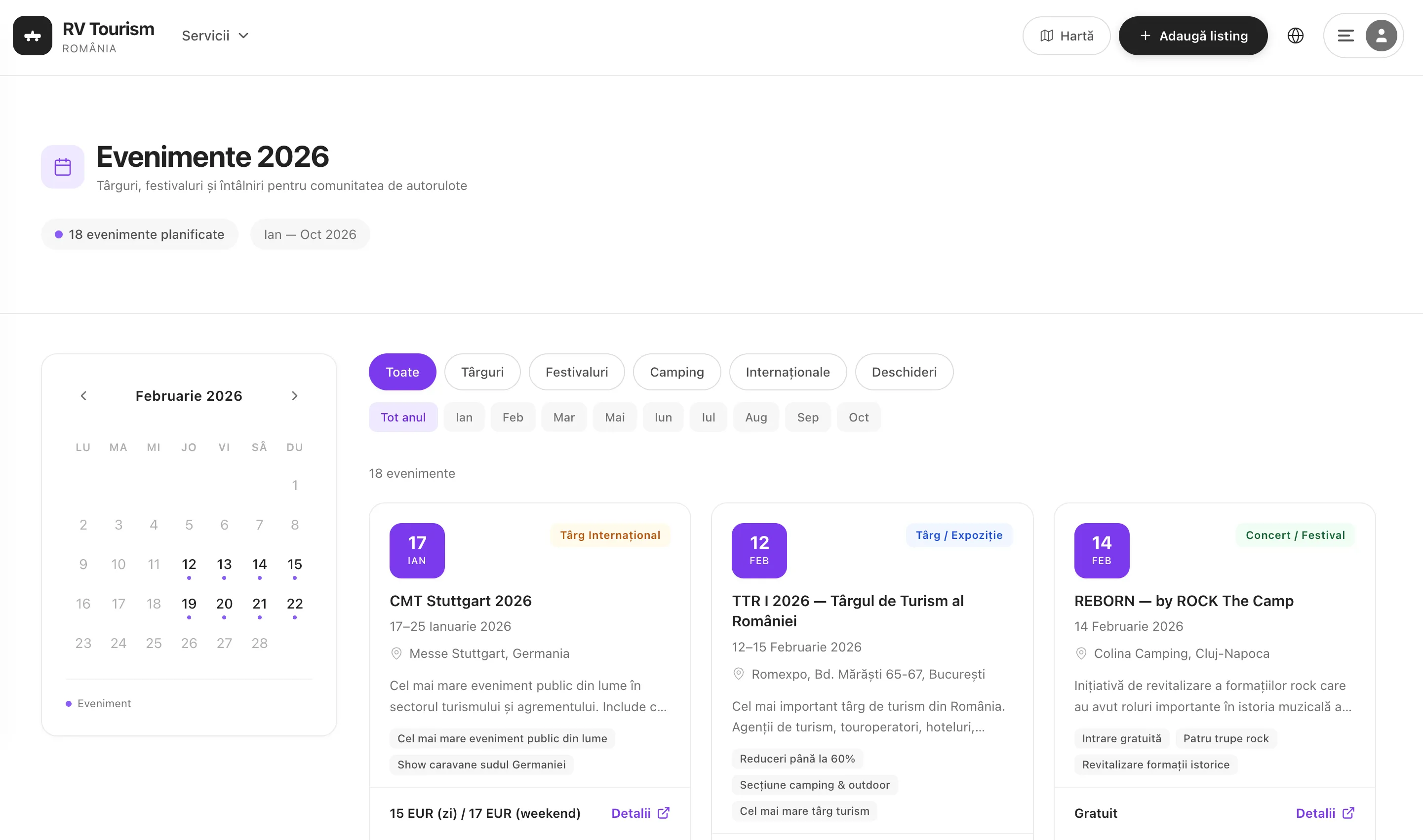Select the Tot anul month tab
This screenshot has height=840, width=1423.
[402, 417]
